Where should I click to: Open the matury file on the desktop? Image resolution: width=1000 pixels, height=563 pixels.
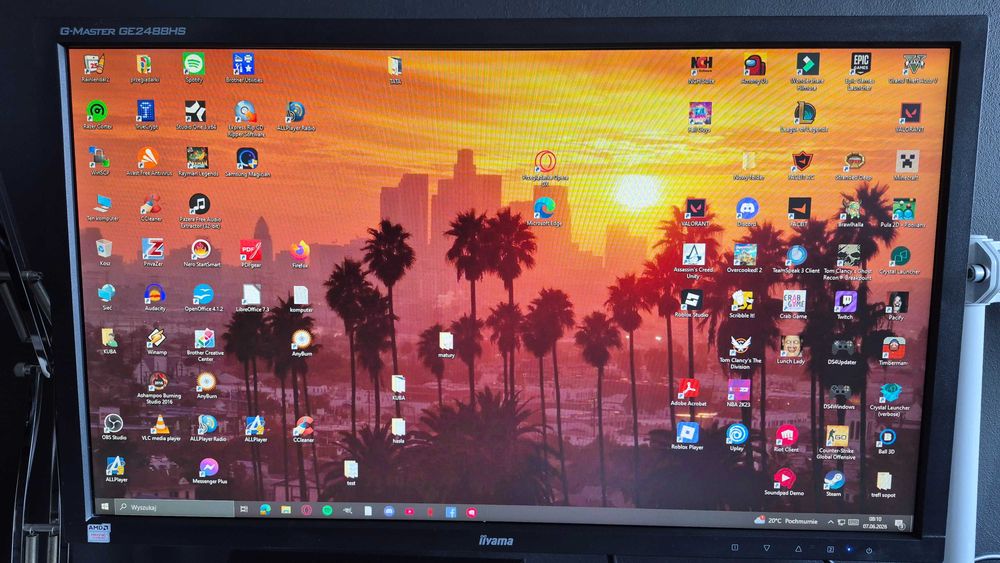click(446, 345)
